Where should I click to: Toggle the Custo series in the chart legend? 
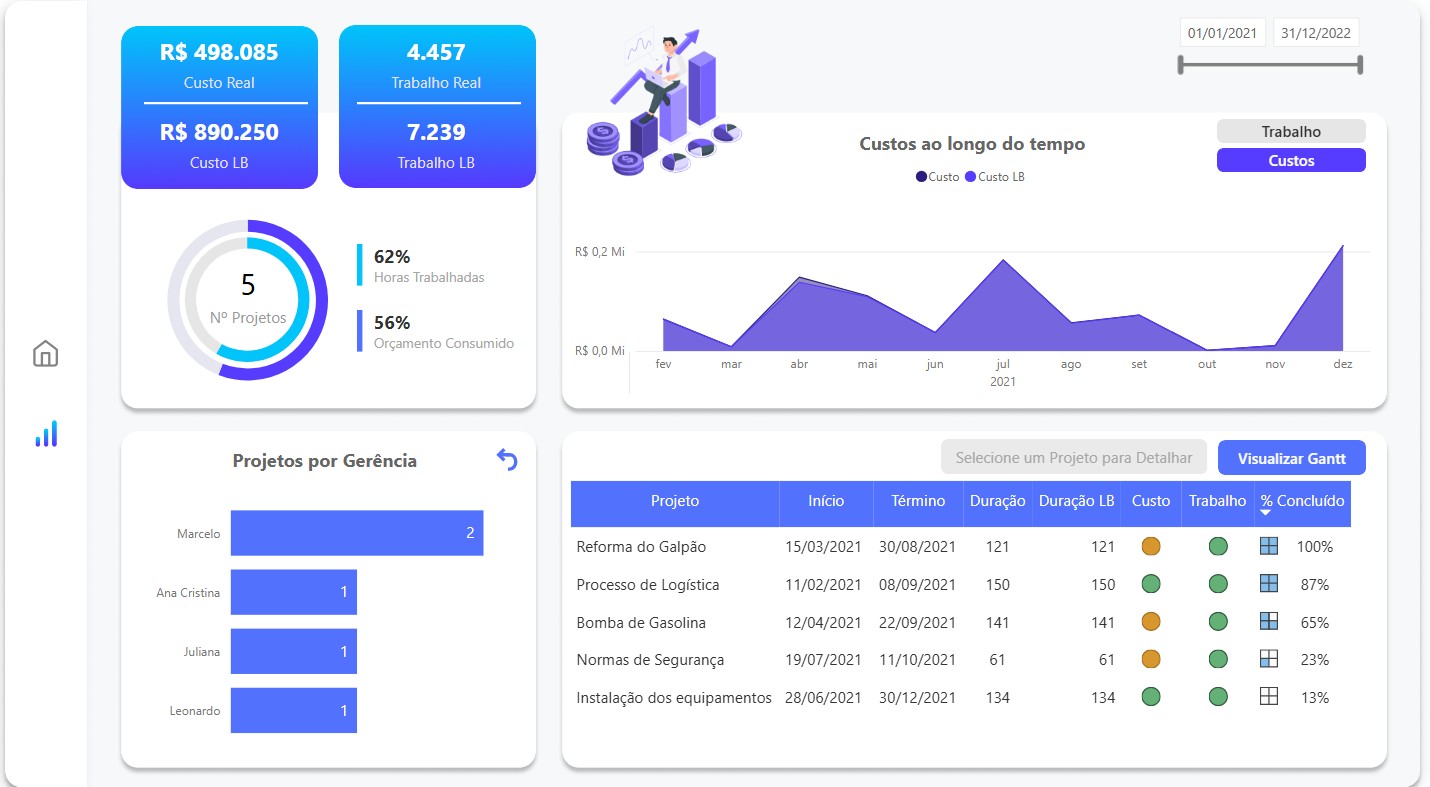coord(938,176)
